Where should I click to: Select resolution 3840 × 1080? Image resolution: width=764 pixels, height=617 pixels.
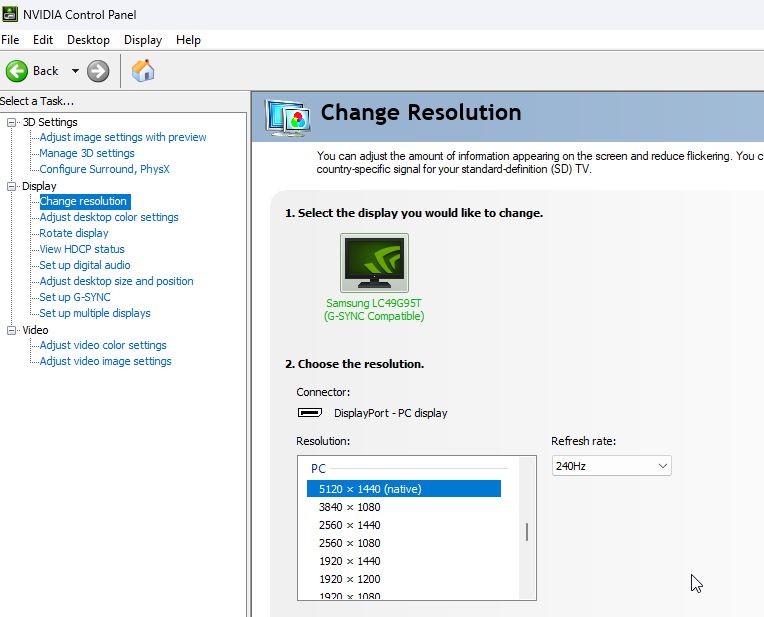349,507
